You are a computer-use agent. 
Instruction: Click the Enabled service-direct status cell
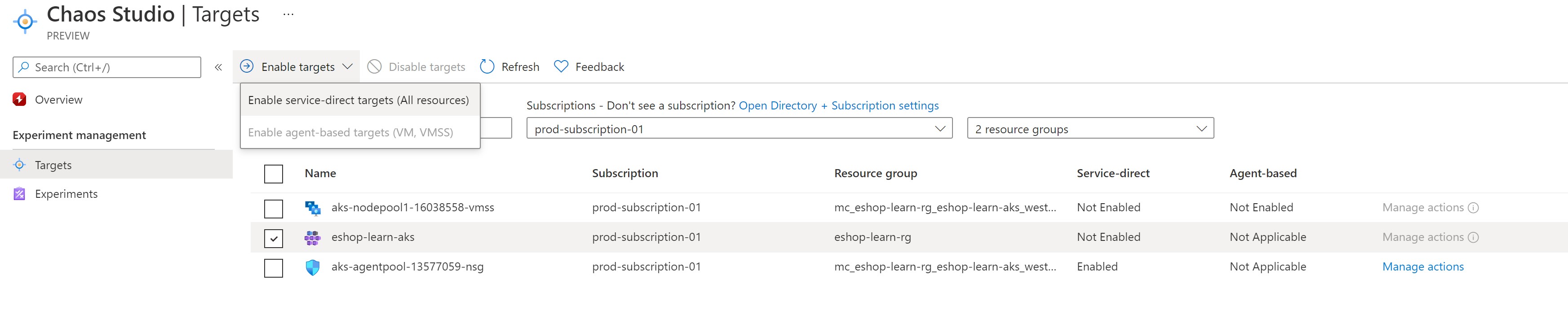[1097, 266]
